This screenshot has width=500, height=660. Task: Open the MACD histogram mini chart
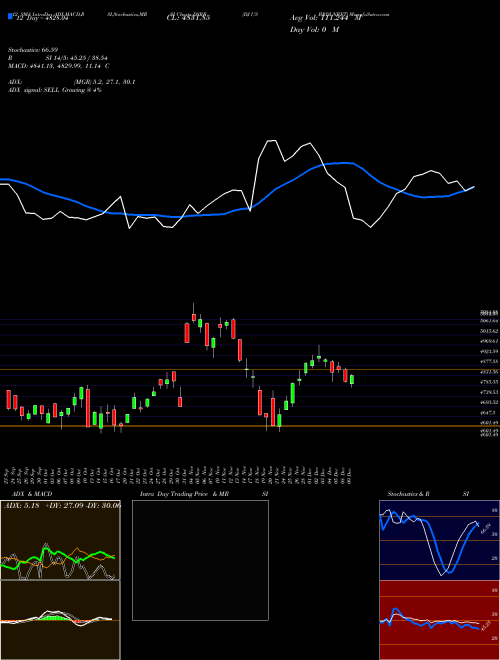tap(60, 620)
